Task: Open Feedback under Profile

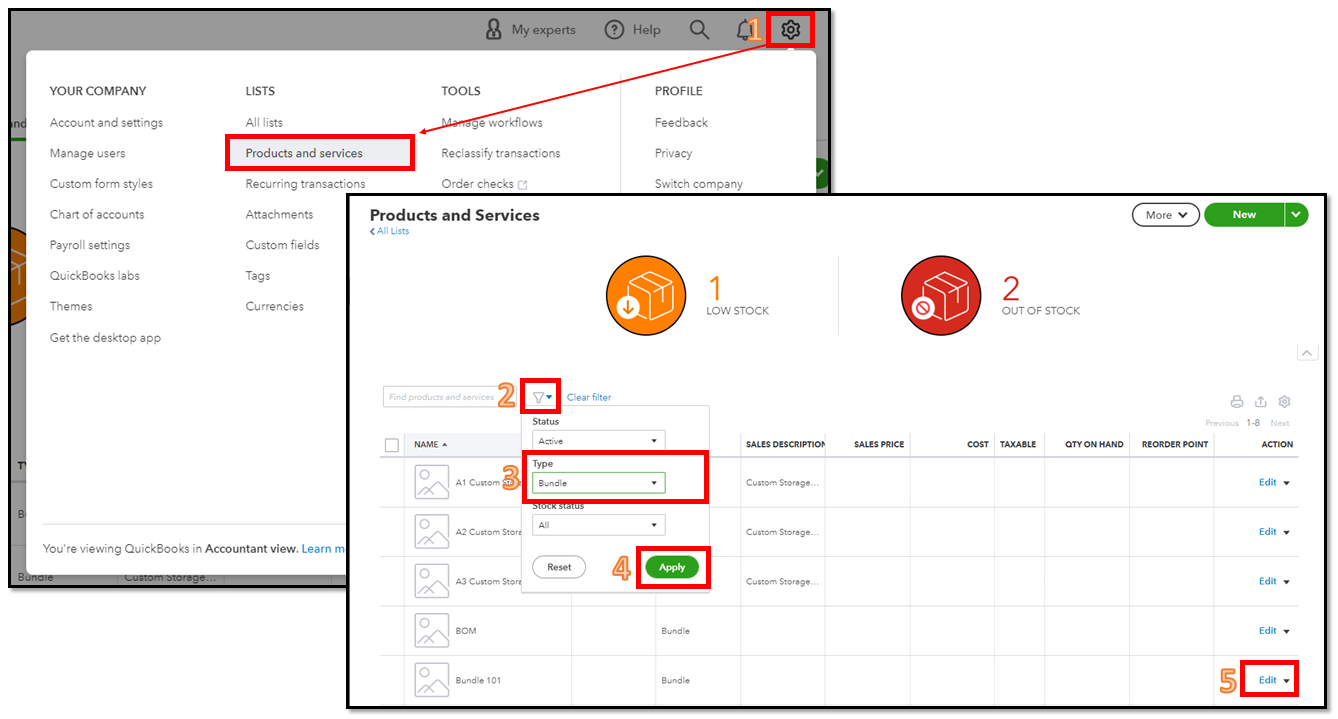Action: pos(681,122)
